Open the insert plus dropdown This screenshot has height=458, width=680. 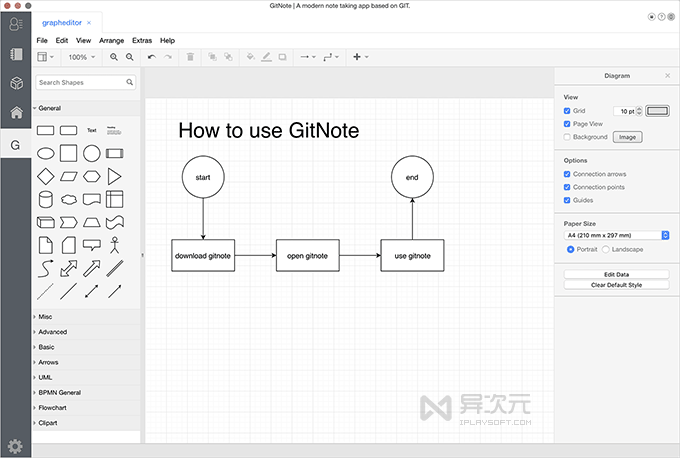[360, 57]
